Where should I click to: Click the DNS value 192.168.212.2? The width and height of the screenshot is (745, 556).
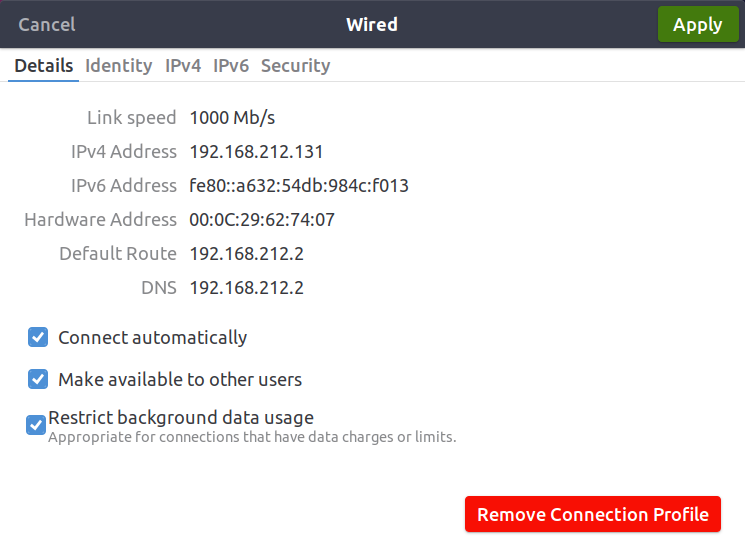click(246, 288)
